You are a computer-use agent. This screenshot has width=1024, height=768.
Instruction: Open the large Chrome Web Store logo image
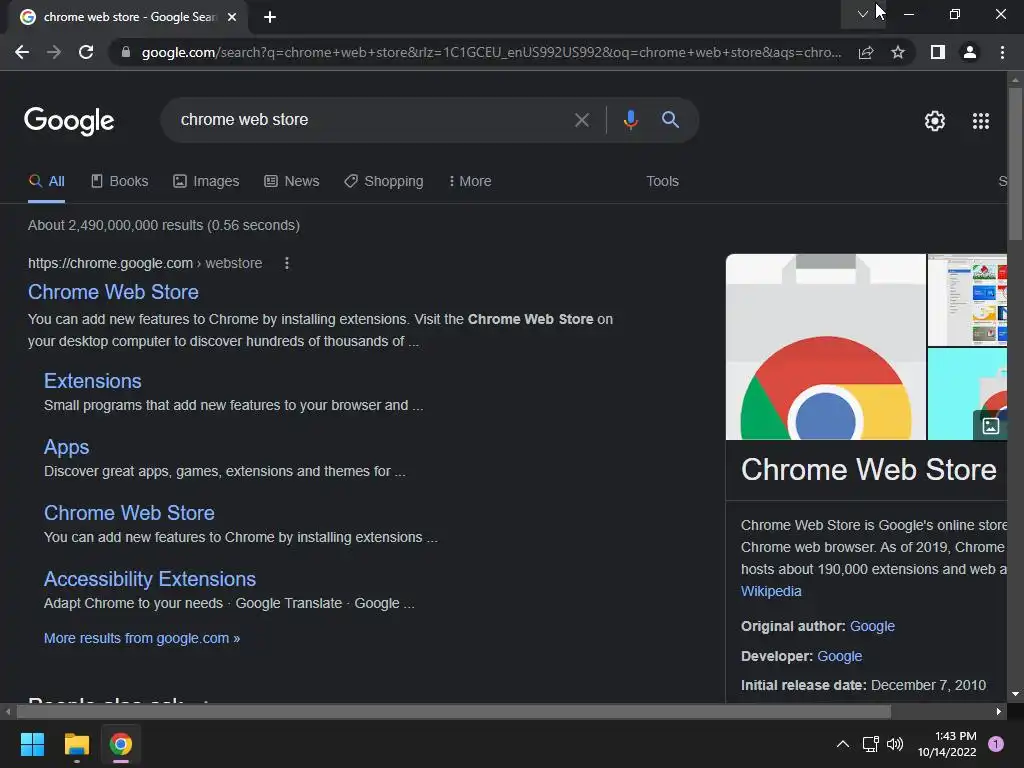825,347
